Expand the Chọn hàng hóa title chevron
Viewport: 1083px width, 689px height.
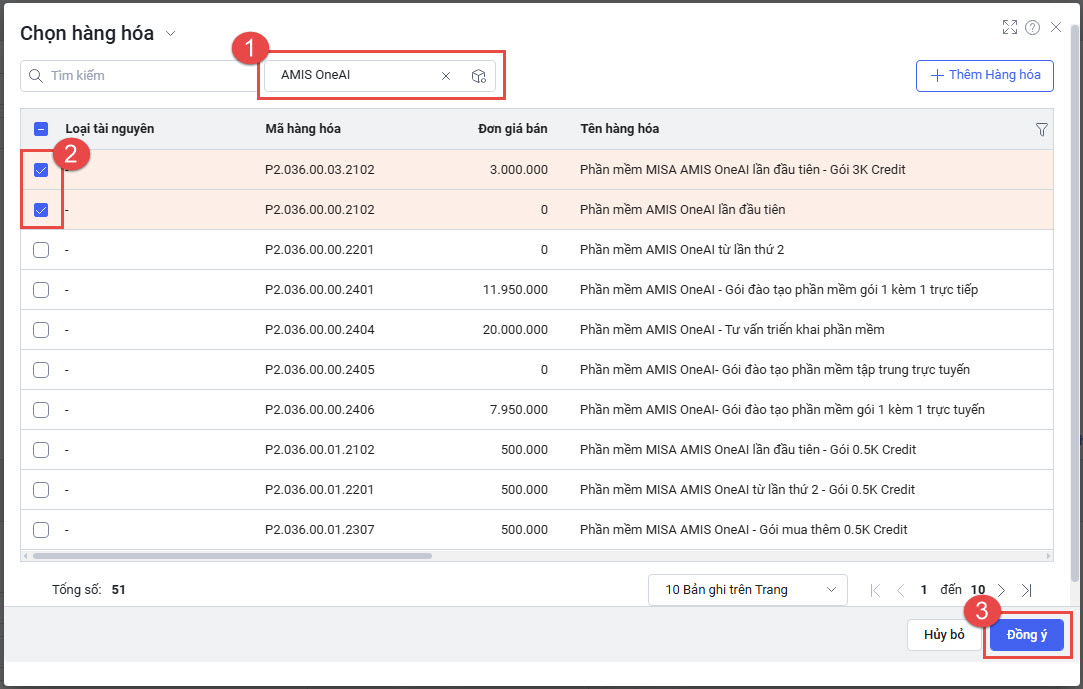(x=170, y=34)
